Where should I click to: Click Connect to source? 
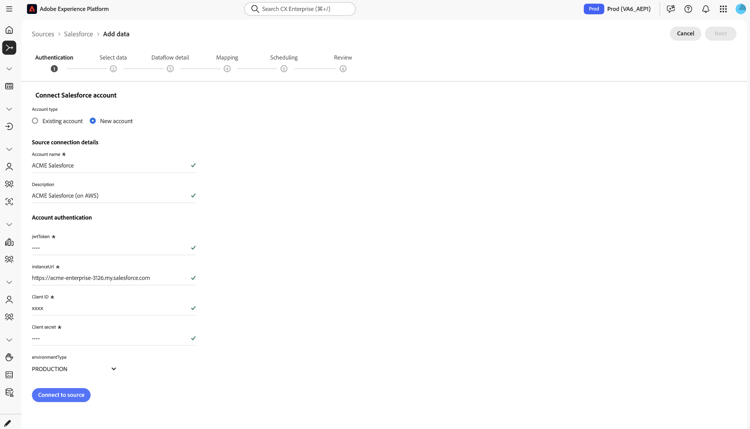click(61, 395)
